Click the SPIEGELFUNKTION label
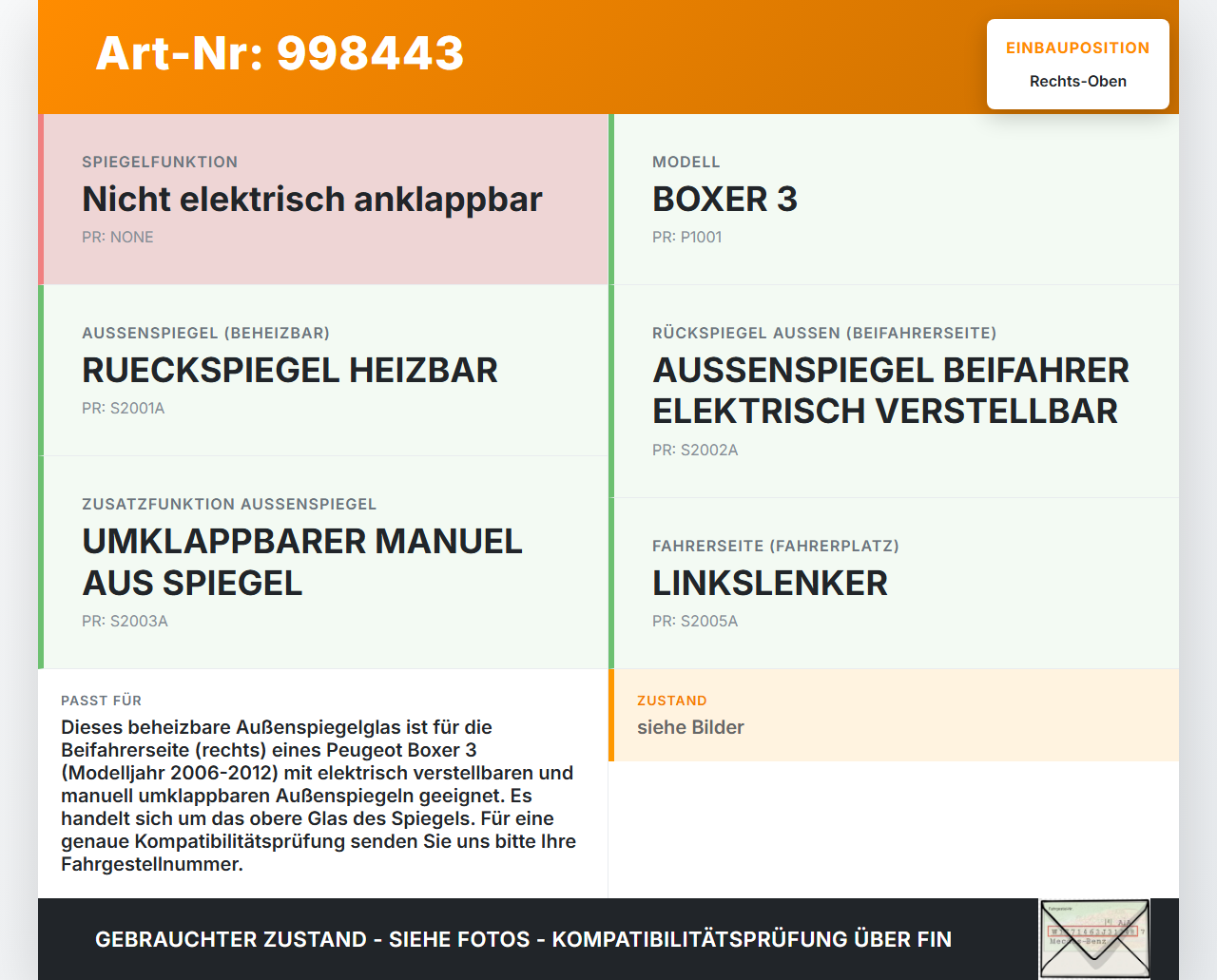 pyautogui.click(x=160, y=162)
